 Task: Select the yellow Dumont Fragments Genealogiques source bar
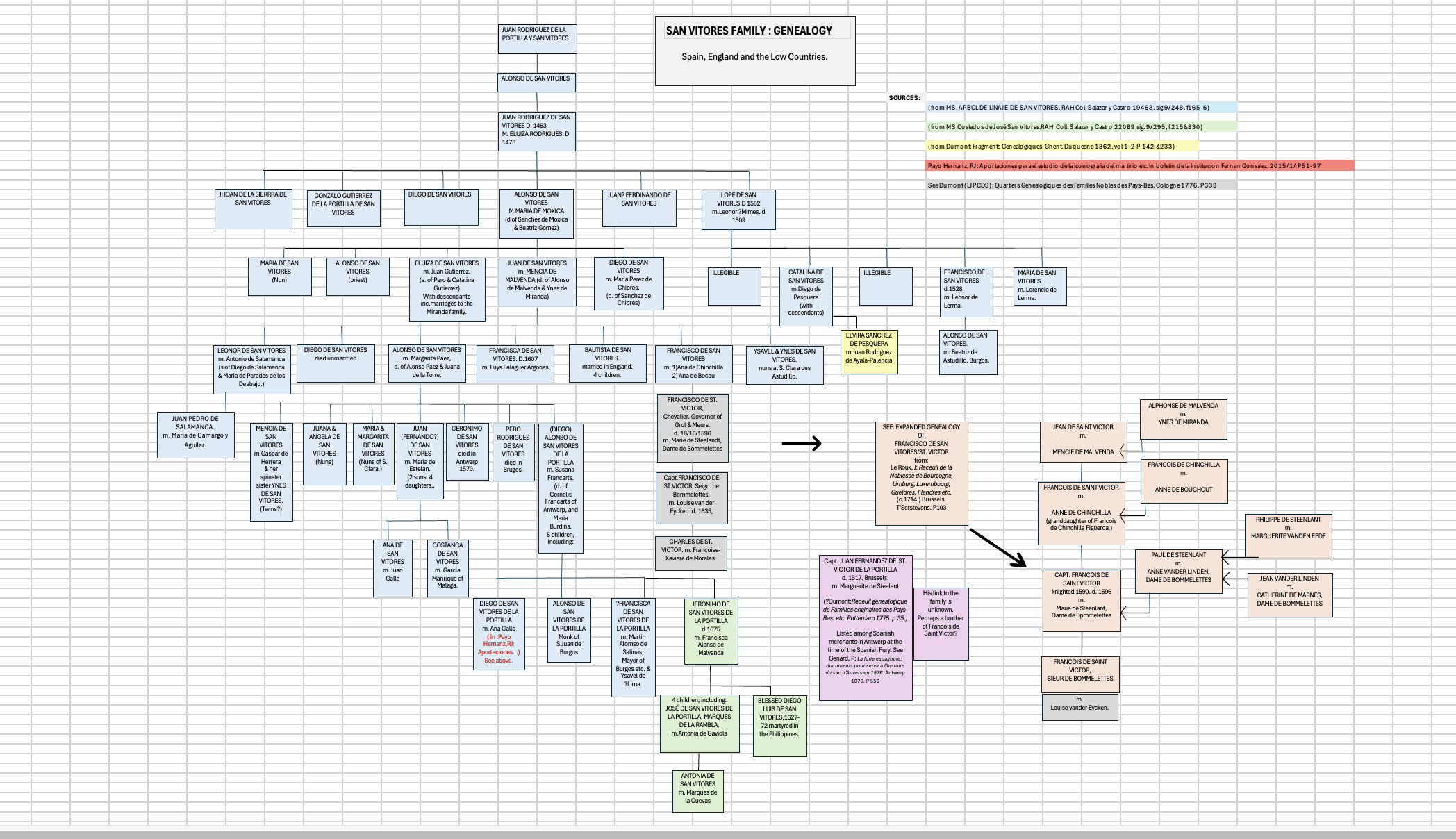[1062, 147]
